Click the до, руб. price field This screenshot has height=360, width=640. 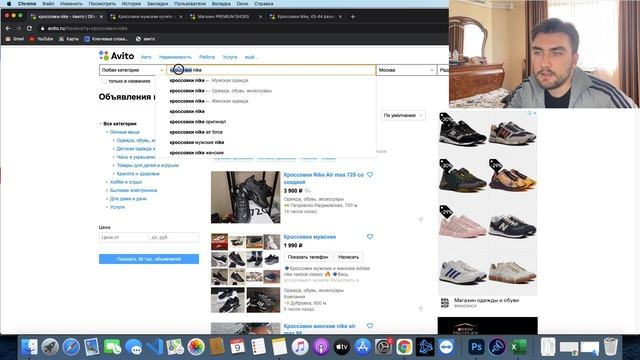pyautogui.click(x=174, y=237)
